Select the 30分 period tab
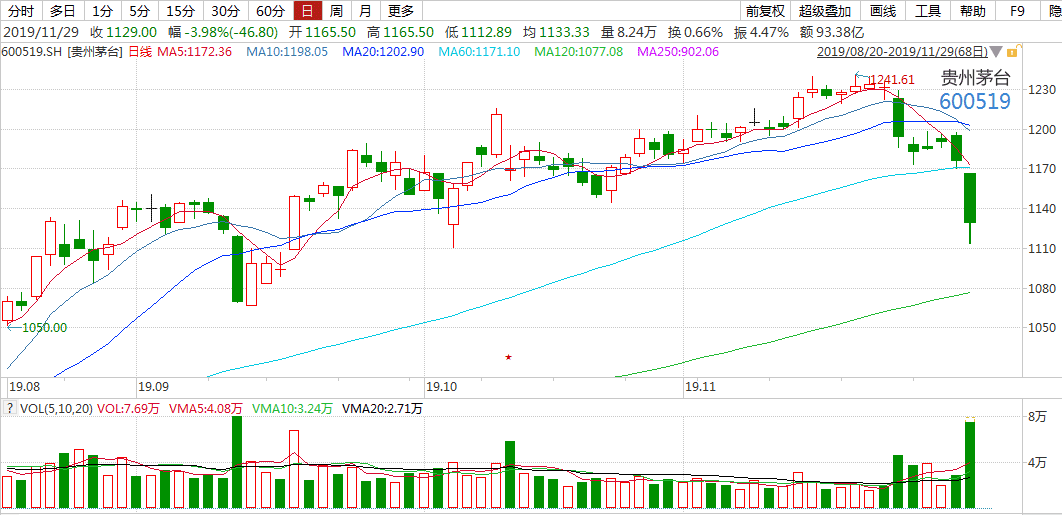The image size is (1062, 515). coord(225,10)
